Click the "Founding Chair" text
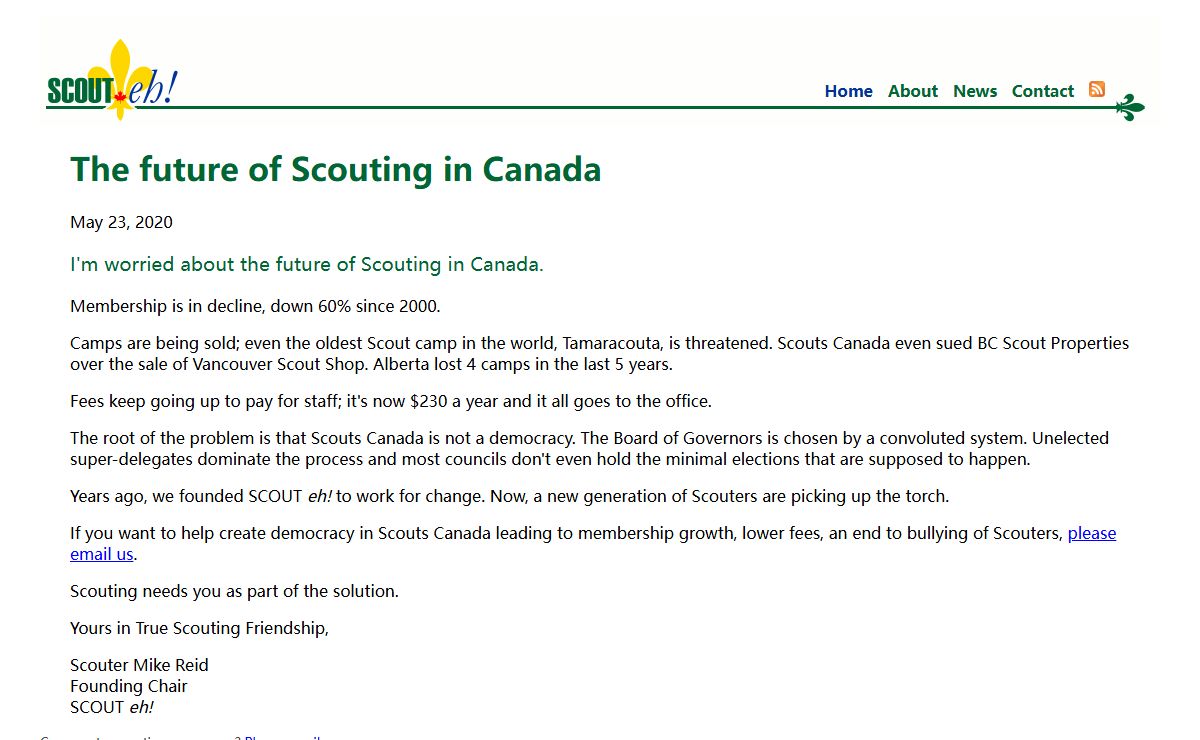Image resolution: width=1200 pixels, height=740 pixels. point(128,686)
